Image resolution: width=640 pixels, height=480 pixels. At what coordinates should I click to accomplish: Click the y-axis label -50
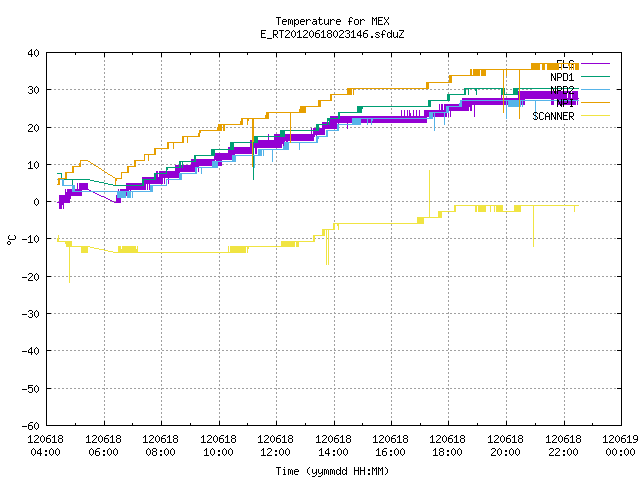pos(31,389)
